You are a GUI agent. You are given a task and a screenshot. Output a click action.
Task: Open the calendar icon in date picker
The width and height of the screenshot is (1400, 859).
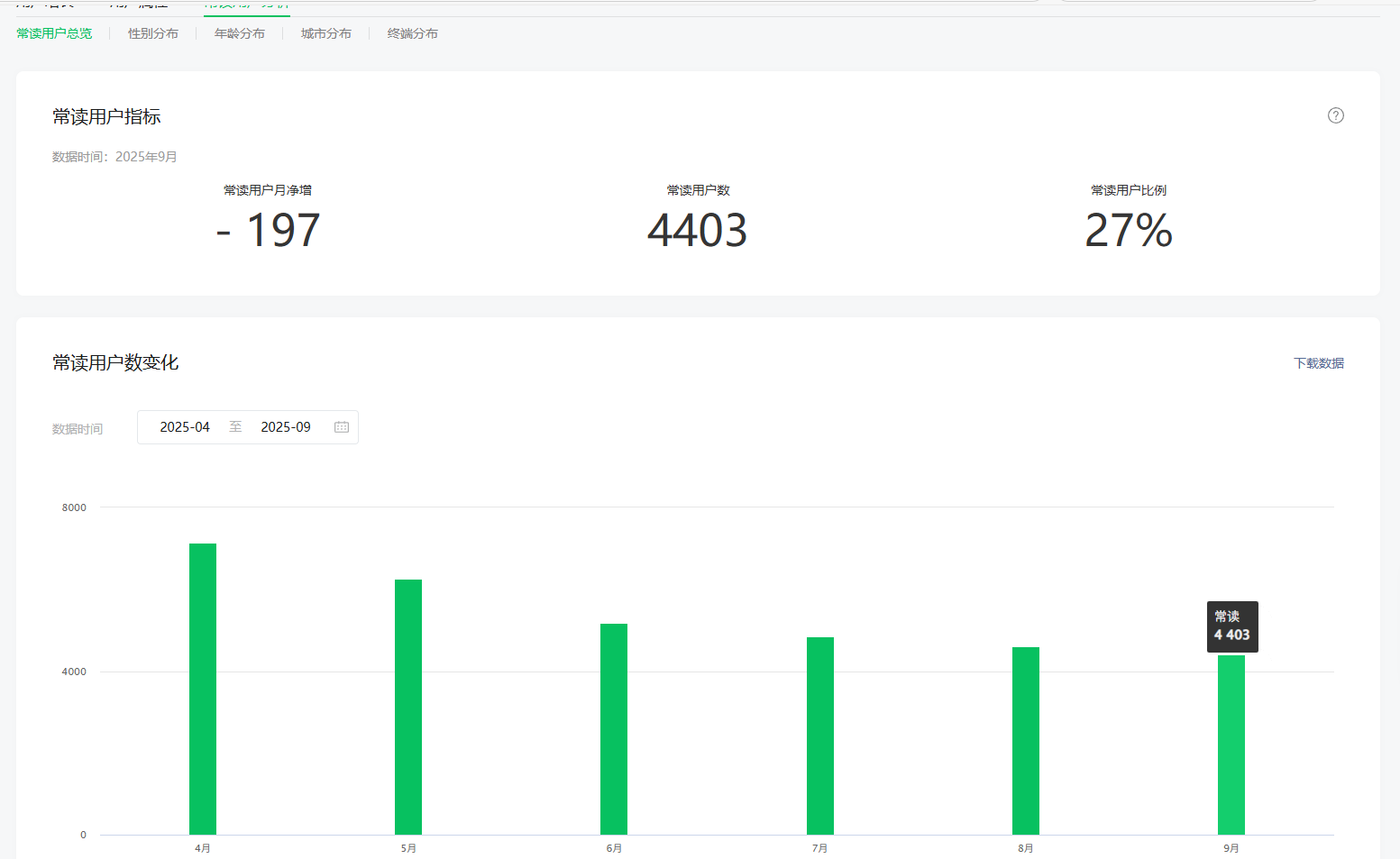342,427
